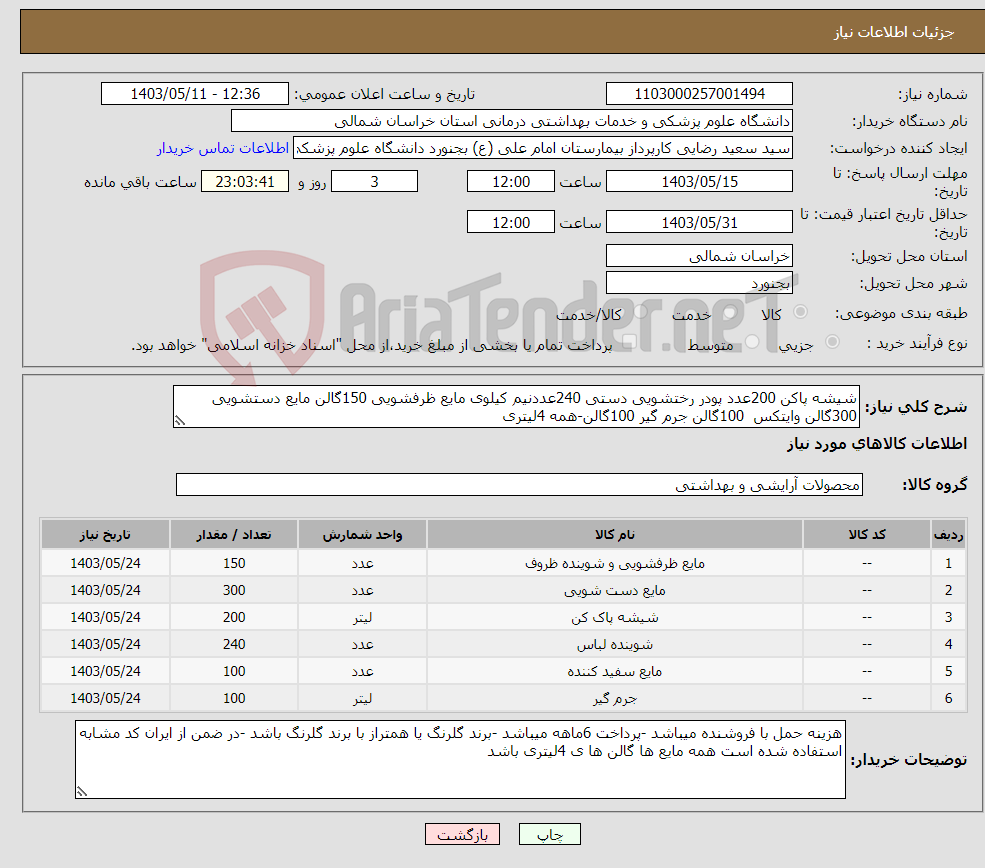Click the unit لیتر in row 6
Screen dimensions: 985x868
[x=362, y=699]
